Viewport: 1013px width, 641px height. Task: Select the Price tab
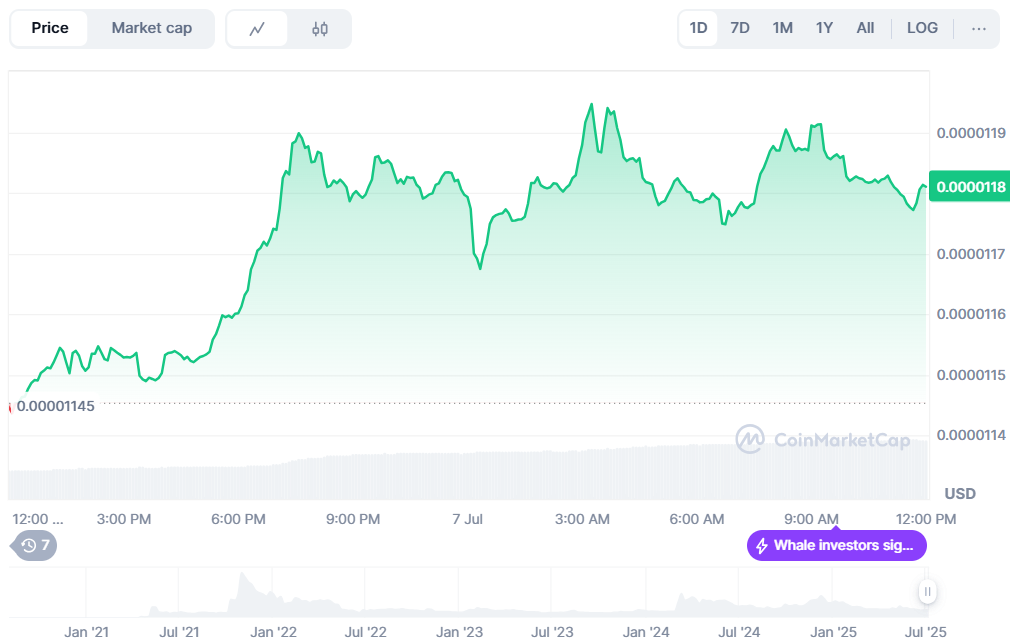coord(50,28)
